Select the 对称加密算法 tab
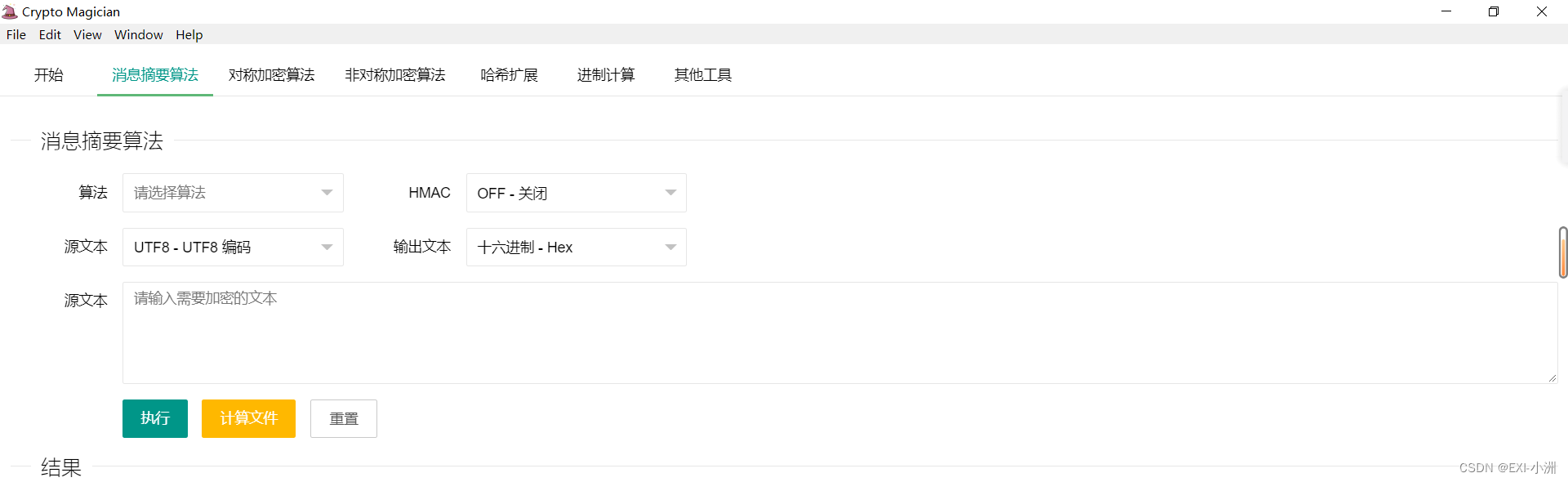The height and width of the screenshot is (482, 1568). pos(271,75)
